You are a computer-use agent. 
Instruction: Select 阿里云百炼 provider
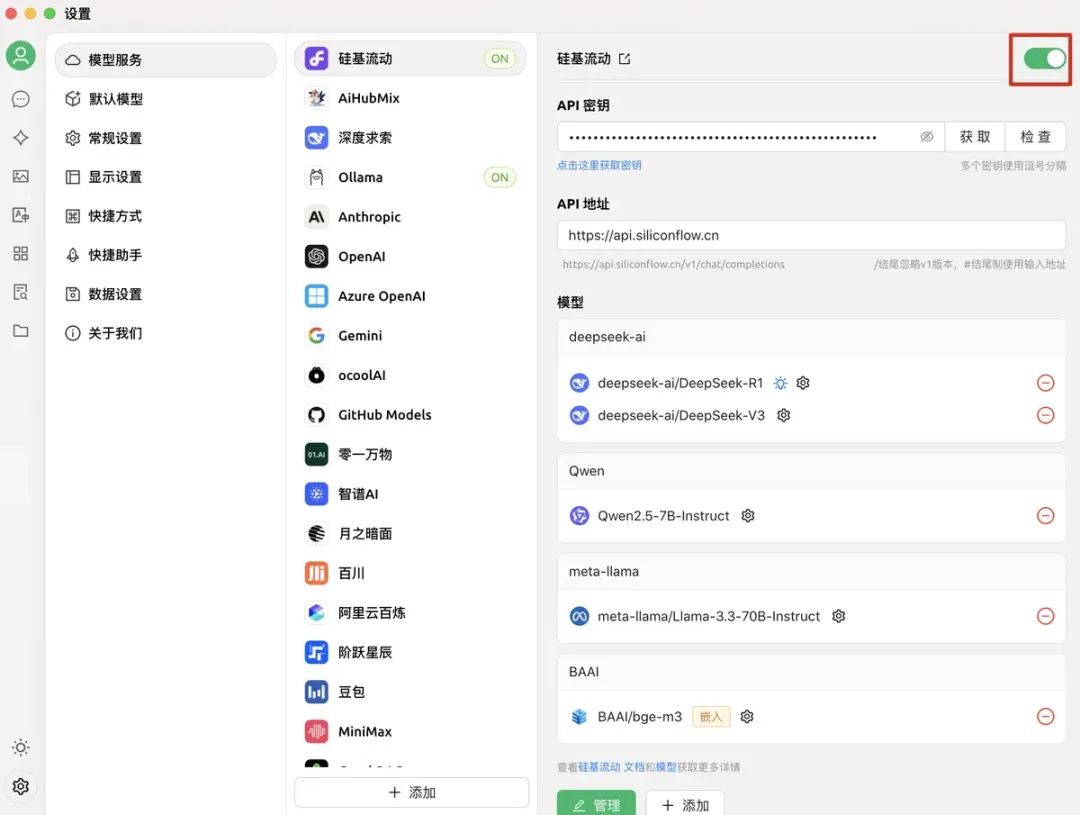tap(411, 613)
